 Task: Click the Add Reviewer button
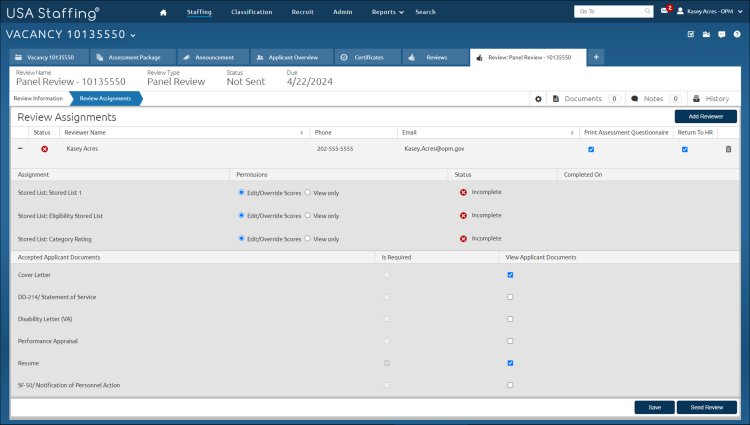706,117
